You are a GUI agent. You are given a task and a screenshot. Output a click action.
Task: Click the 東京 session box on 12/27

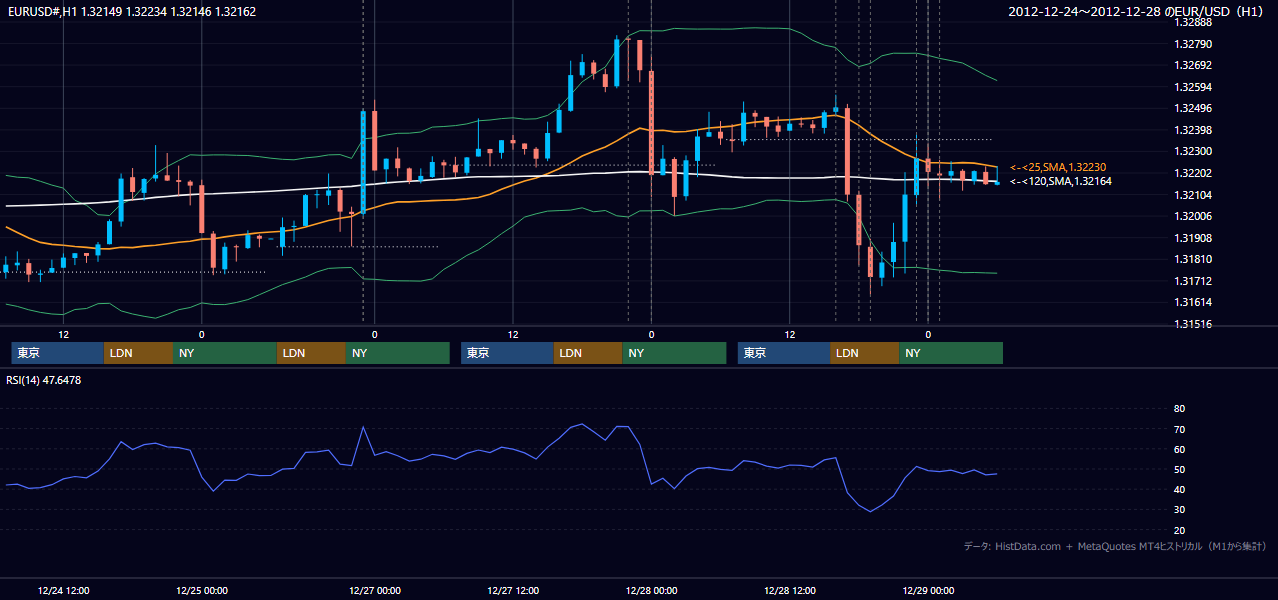coord(507,353)
